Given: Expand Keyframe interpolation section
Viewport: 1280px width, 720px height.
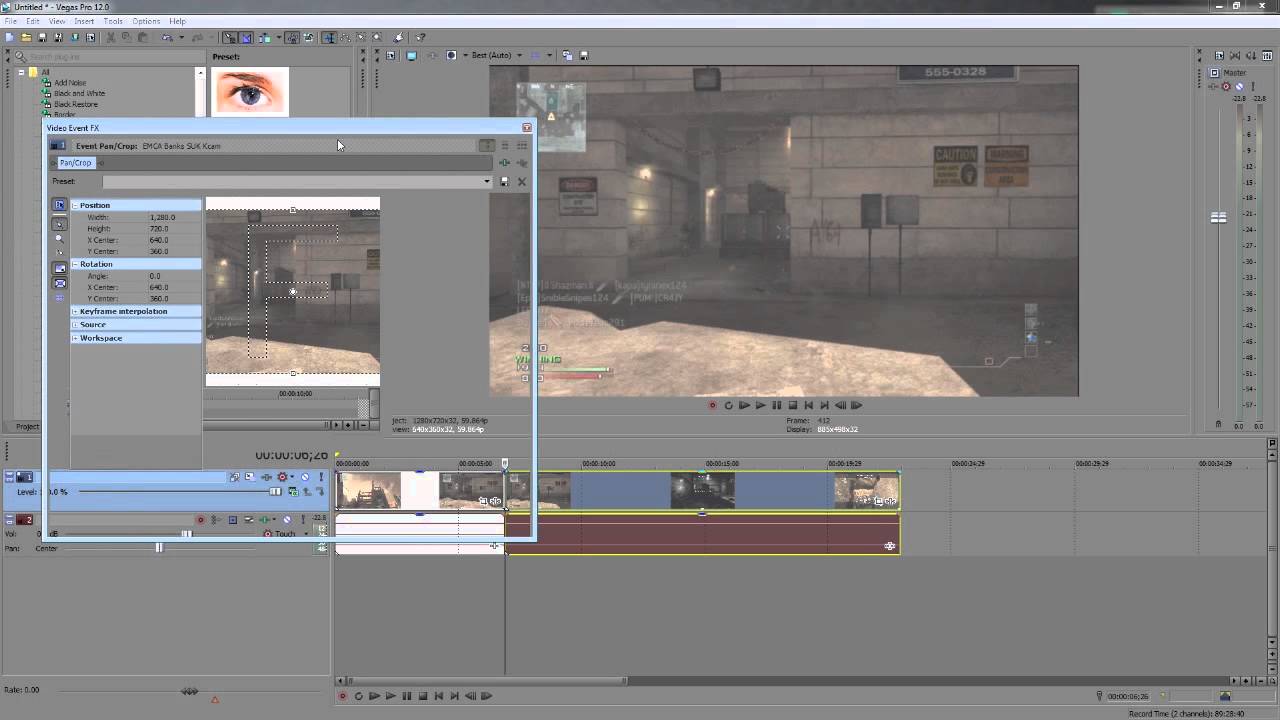Looking at the screenshot, I should tap(74, 311).
